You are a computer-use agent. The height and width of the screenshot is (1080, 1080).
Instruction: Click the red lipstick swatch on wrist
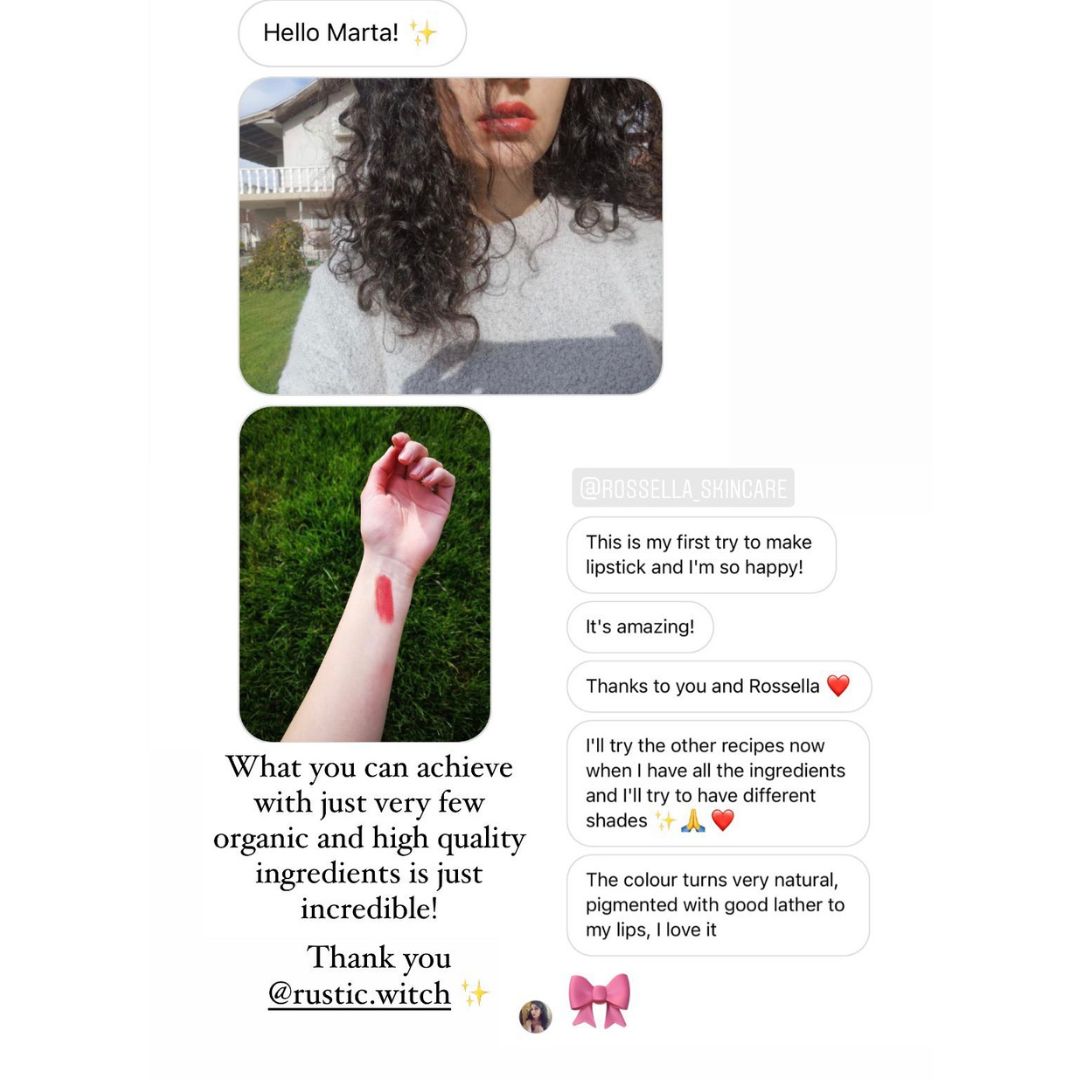click(384, 599)
